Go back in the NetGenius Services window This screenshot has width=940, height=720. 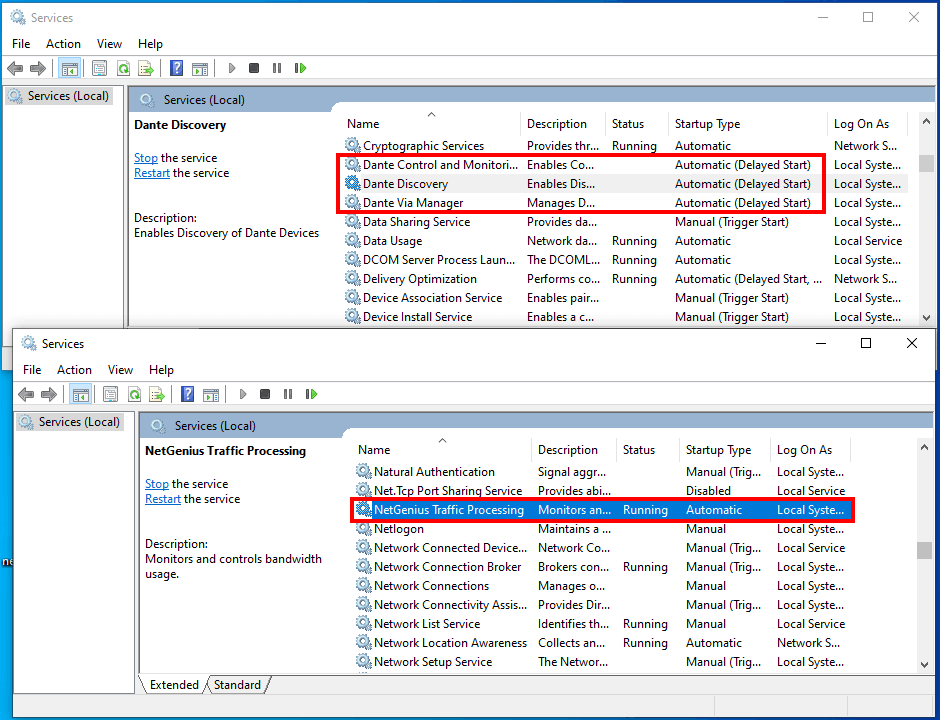(26, 394)
